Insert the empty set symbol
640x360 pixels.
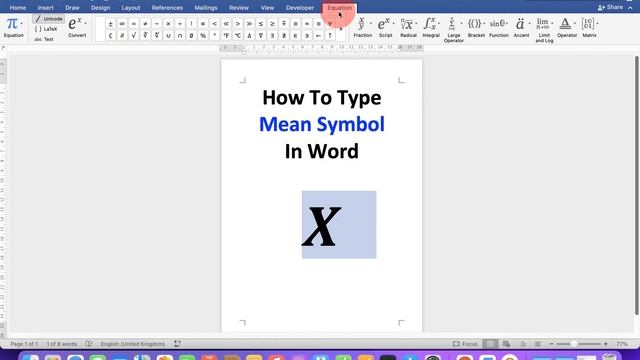coord(191,36)
